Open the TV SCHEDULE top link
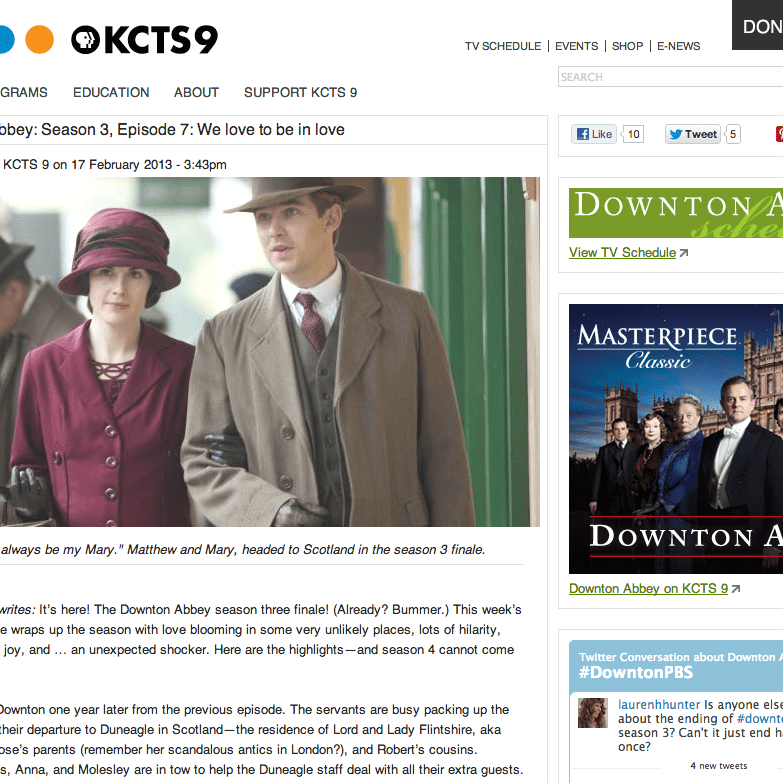Viewport: 783px width, 783px height. click(x=503, y=46)
